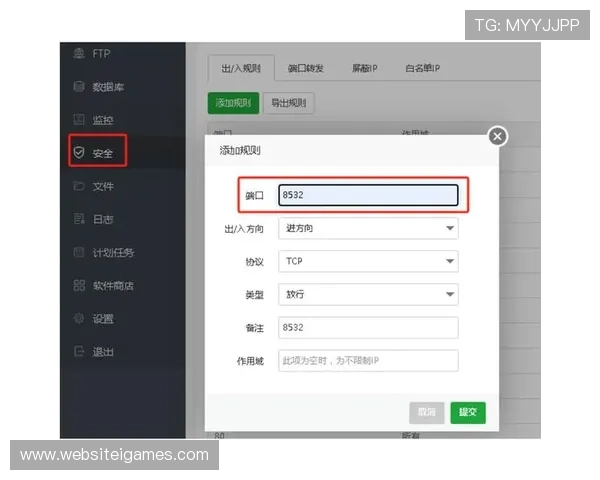Click the 导出规则 export rules button

[x=289, y=103]
